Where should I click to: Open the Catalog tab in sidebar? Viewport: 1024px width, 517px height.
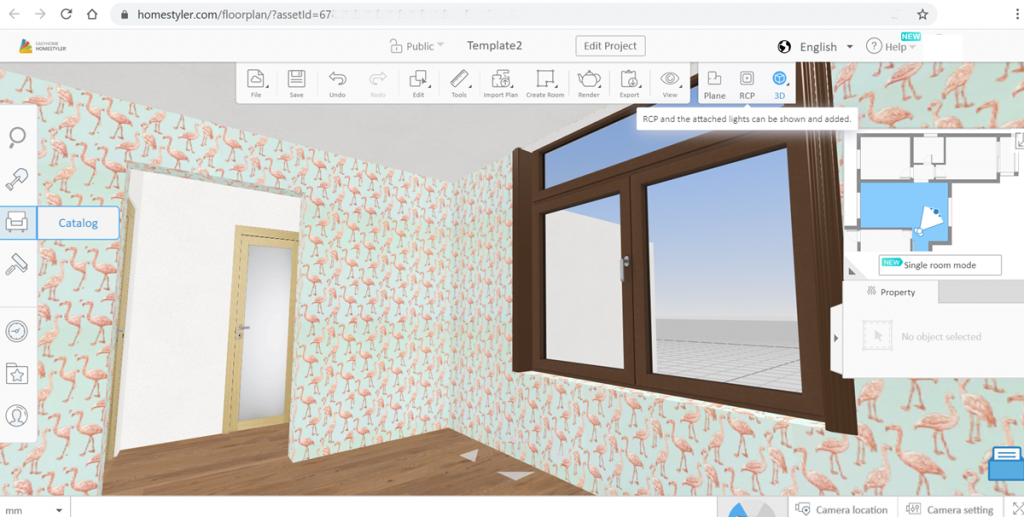tap(77, 223)
